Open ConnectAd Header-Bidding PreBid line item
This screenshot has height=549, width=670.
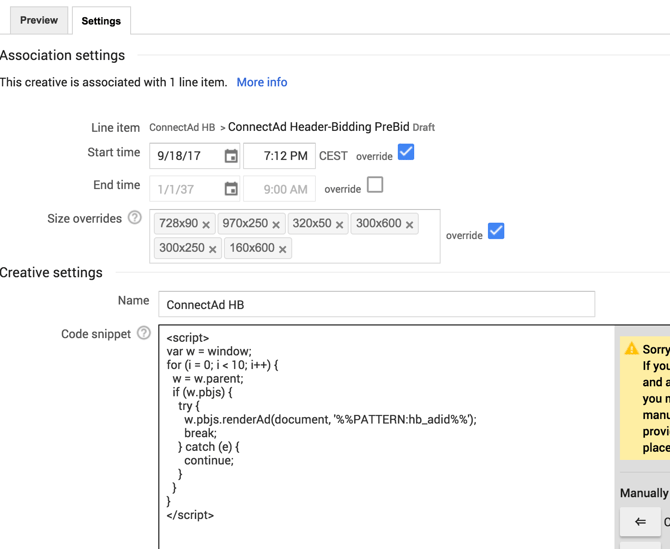point(319,127)
